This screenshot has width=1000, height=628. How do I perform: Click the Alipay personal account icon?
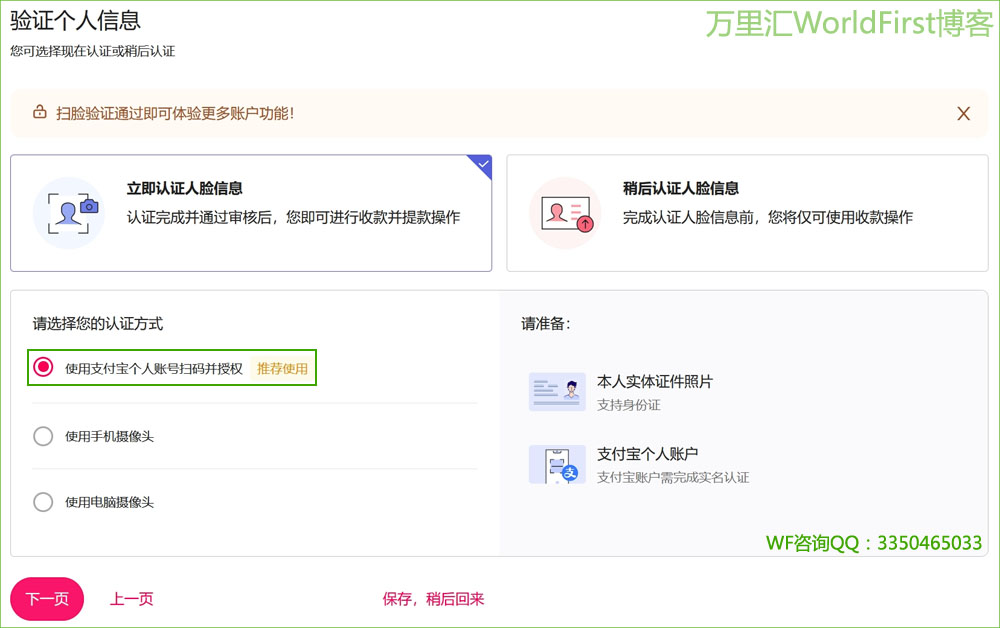point(557,464)
